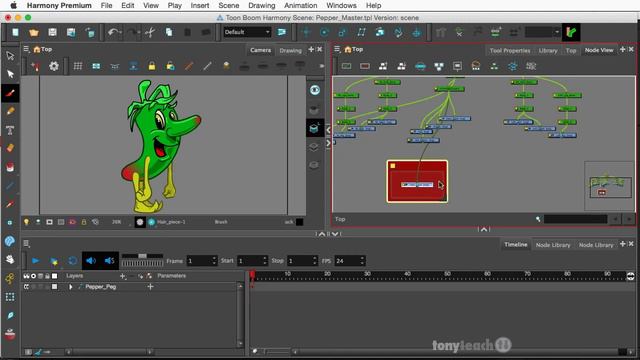
Task: Open the Animation menu
Action: (300, 6)
